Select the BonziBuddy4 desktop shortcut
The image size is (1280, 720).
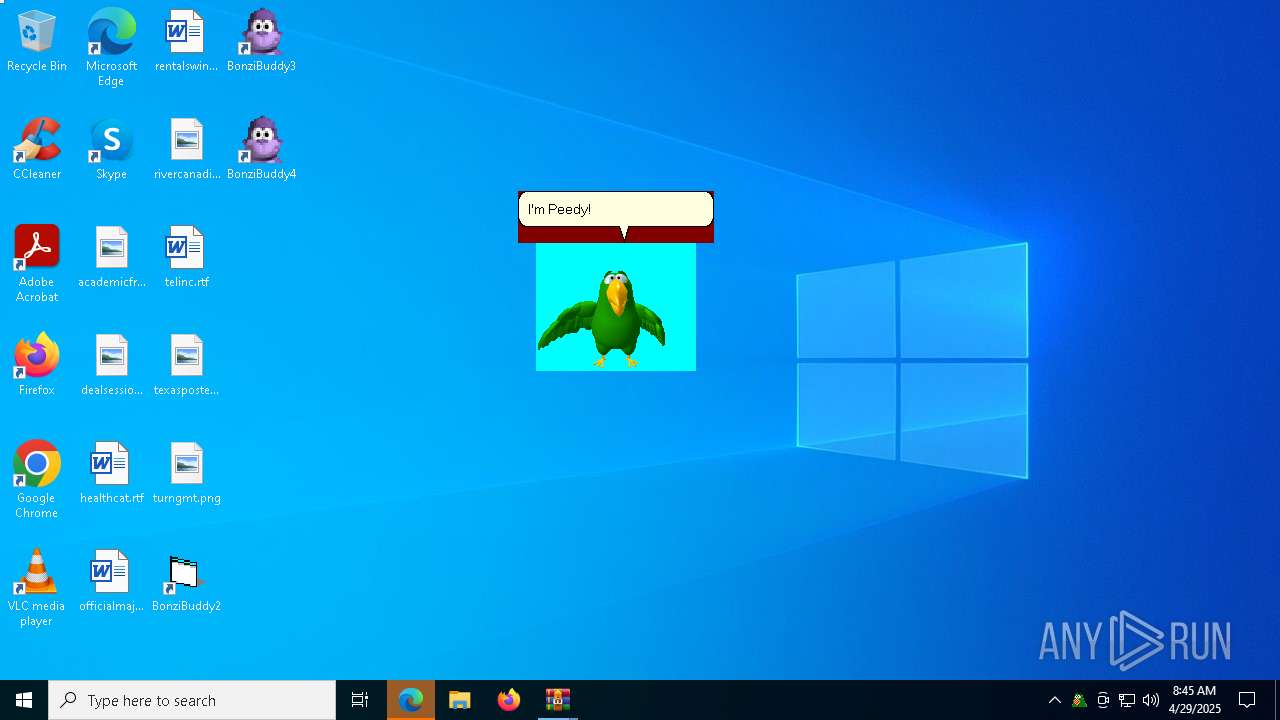(x=261, y=150)
